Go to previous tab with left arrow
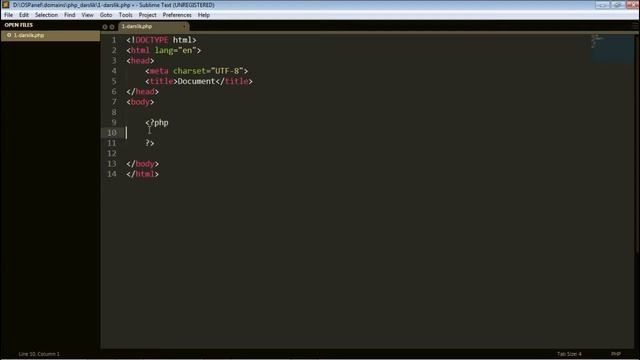 (x=105, y=27)
